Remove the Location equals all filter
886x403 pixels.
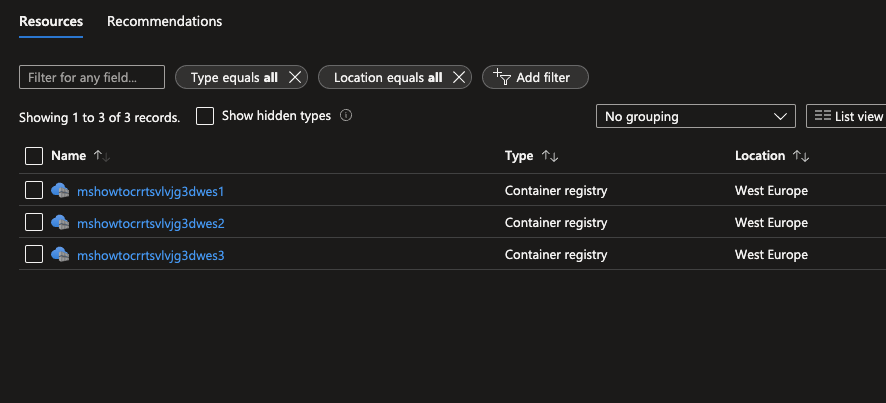pos(459,77)
